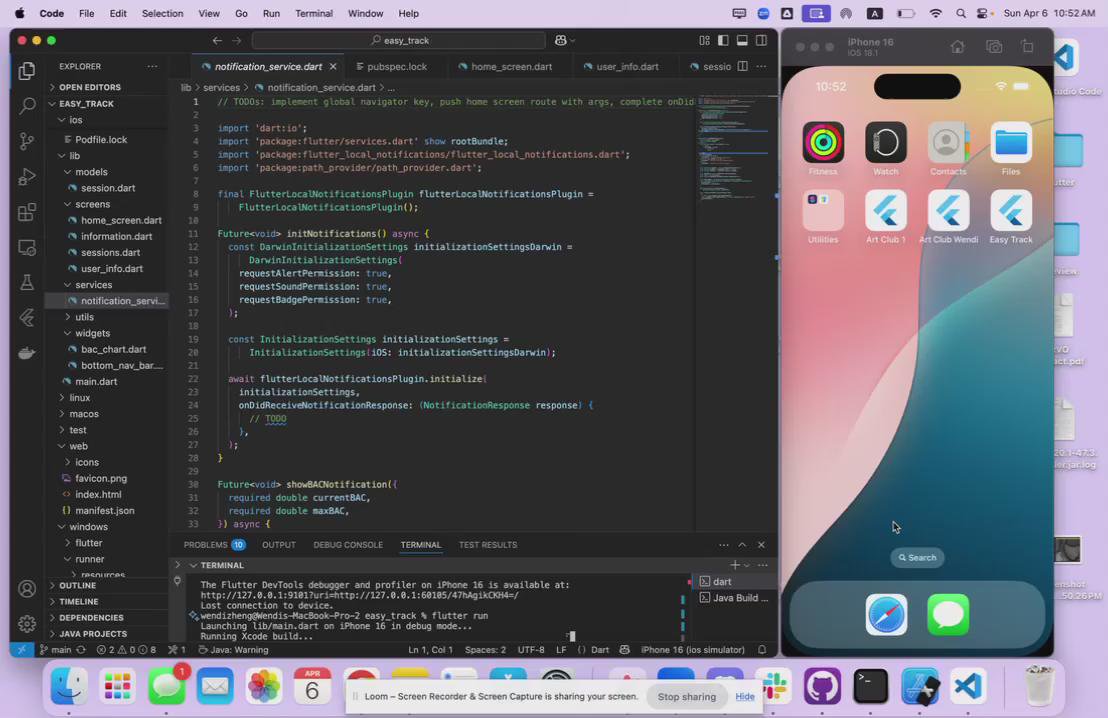The height and width of the screenshot is (718, 1108).
Task: Close the bottom panel
Action: [x=761, y=545]
